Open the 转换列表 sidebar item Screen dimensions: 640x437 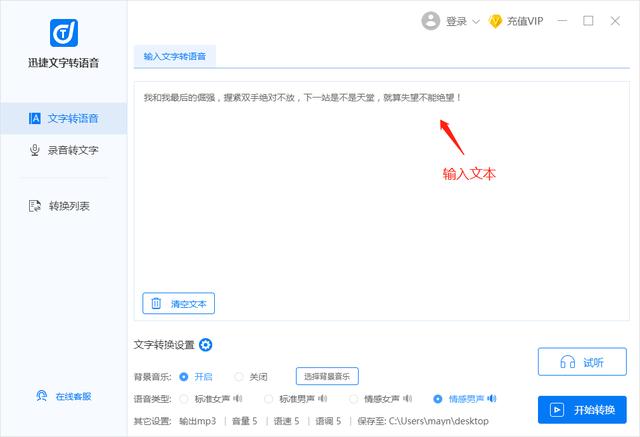(x=64, y=206)
